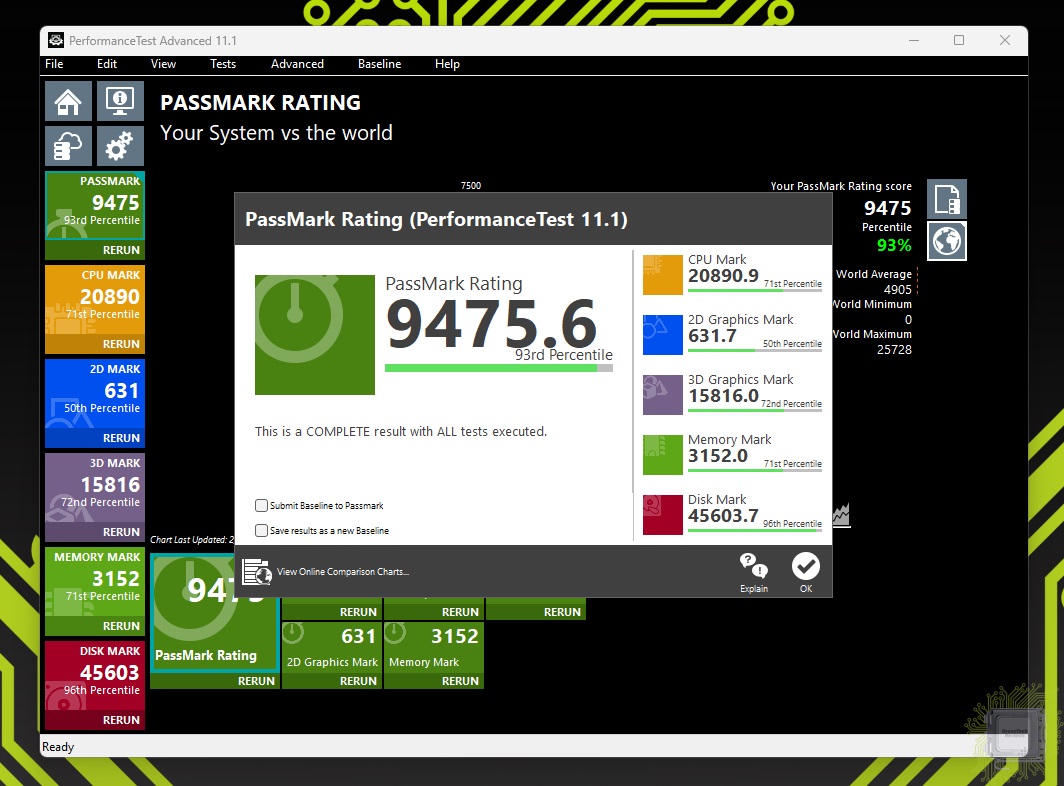Select the bottom Memory Mark 3152 tile
Screen dimensions: 1064x786
click(434, 647)
